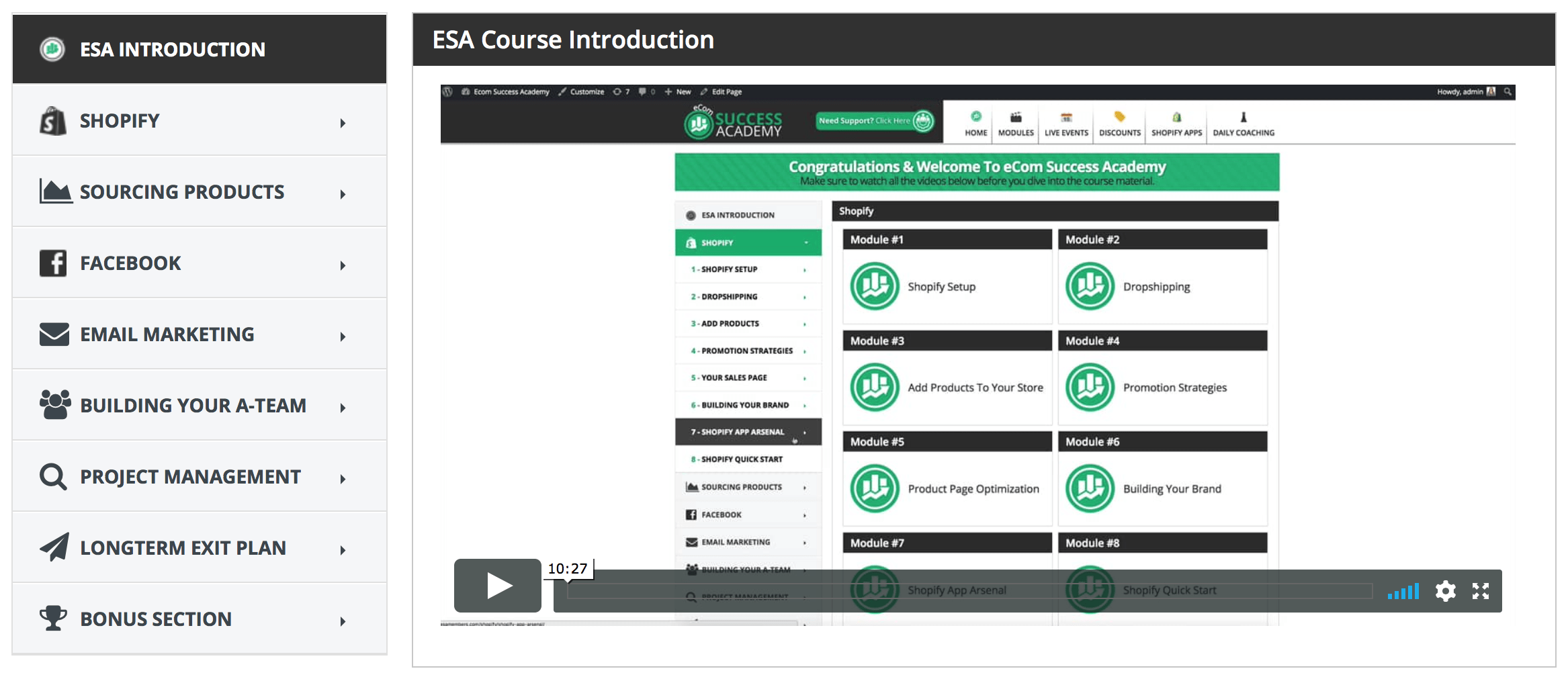Viewport: 1568px width, 677px height.
Task: Click Need Support? Click Here button
Action: (875, 121)
